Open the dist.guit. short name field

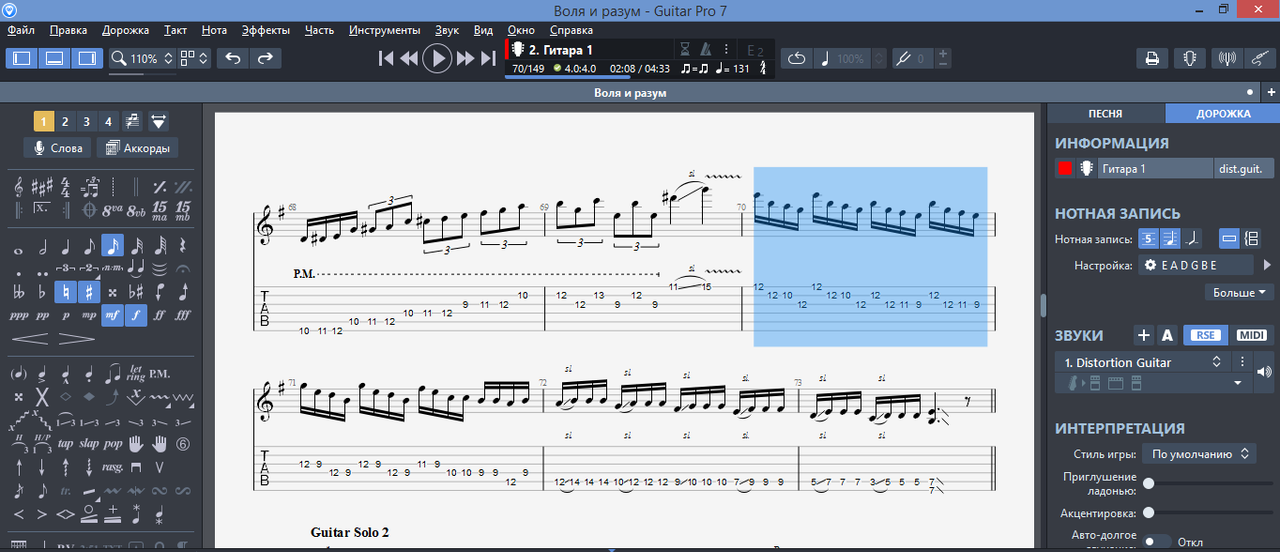click(1246, 169)
